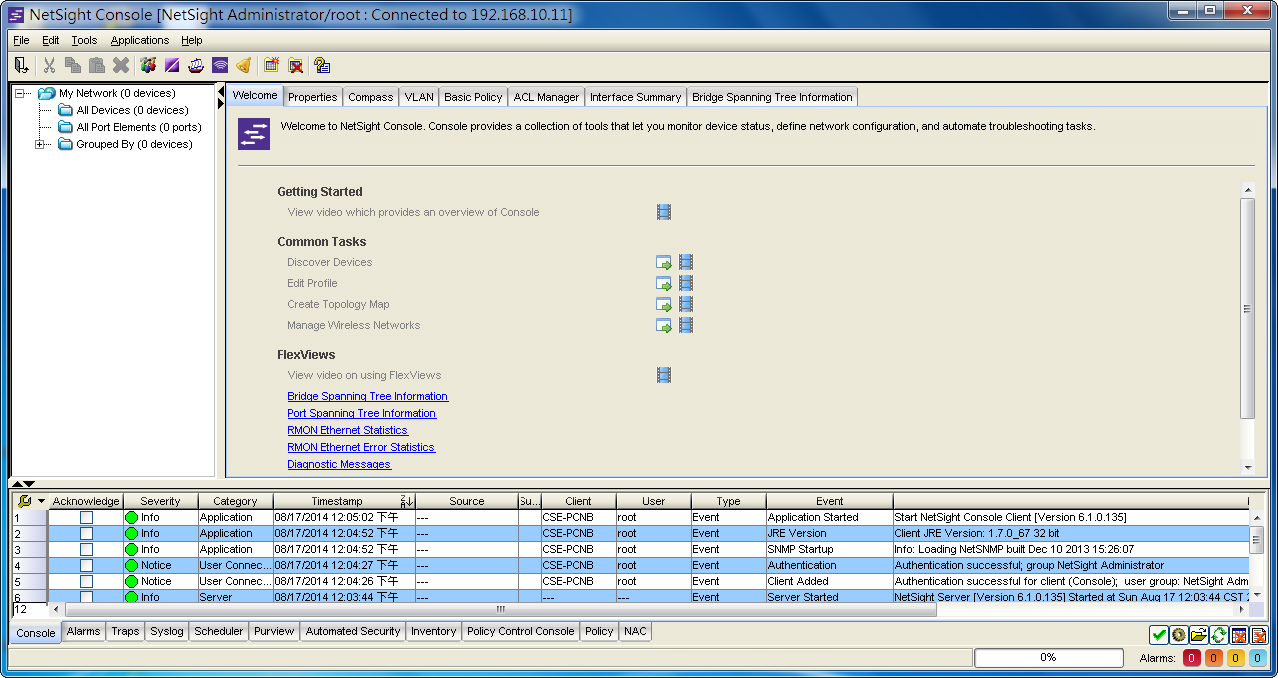Open the event table wrench dropdown arrow

(x=41, y=501)
